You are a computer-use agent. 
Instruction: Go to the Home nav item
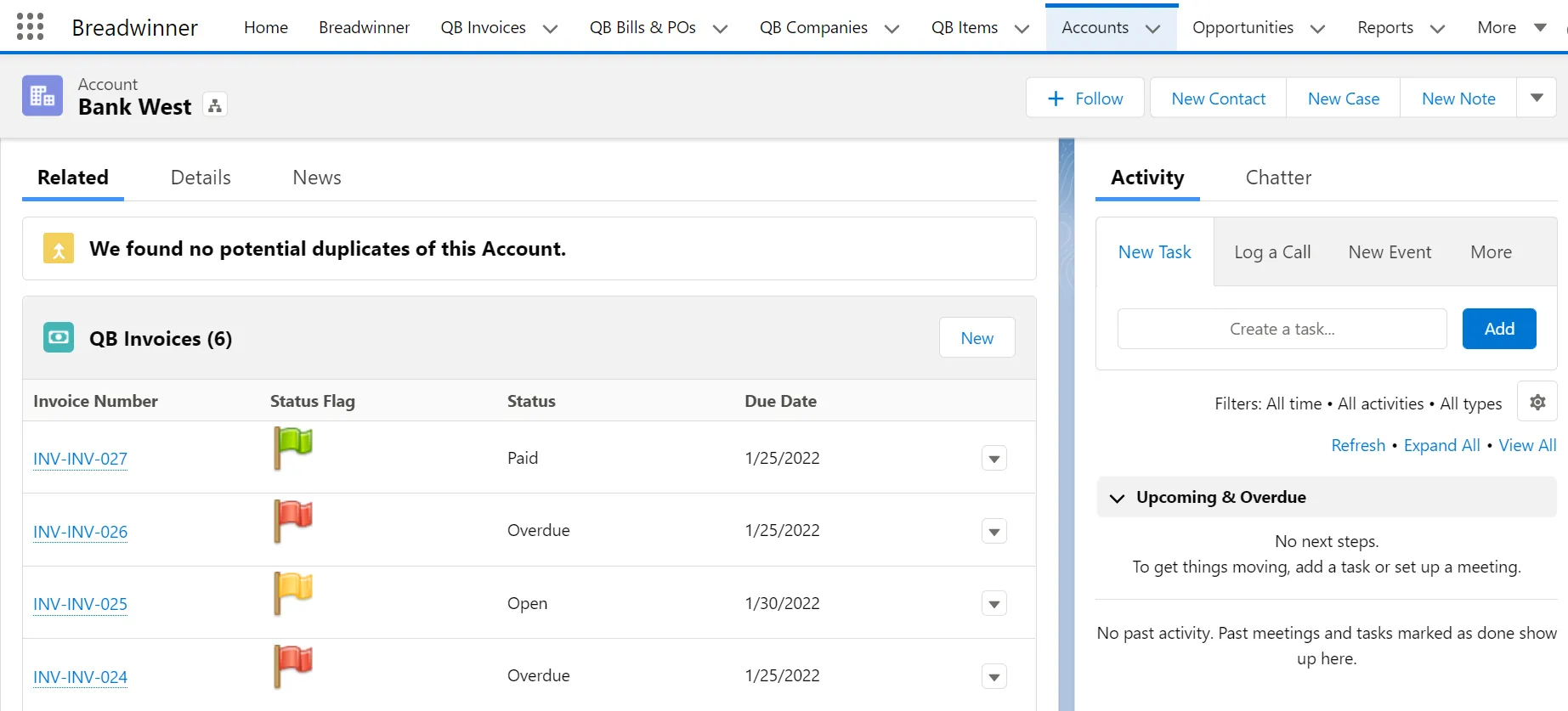266,27
